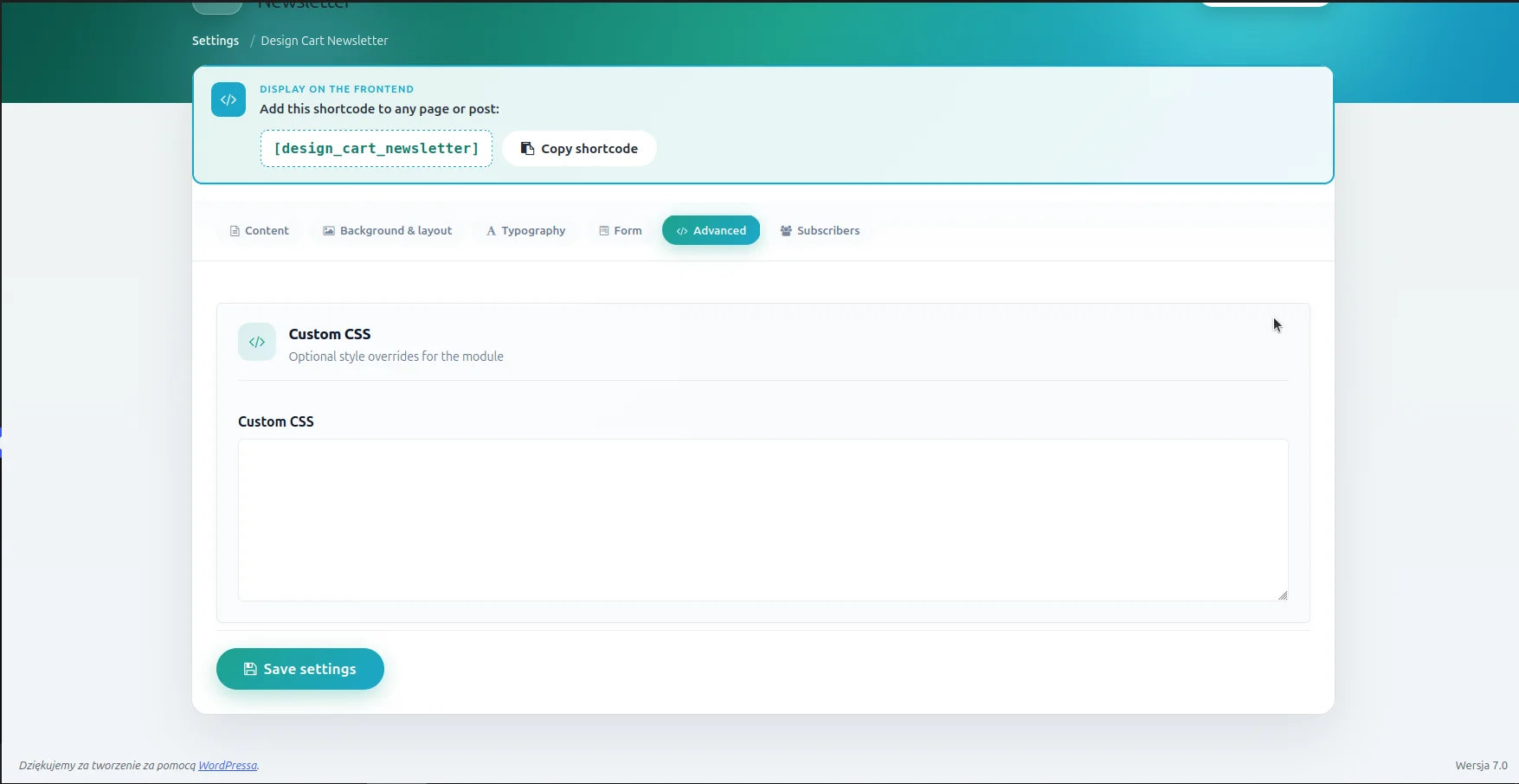Switch to Background & layout tab
The height and width of the screenshot is (784, 1519).
coord(387,230)
